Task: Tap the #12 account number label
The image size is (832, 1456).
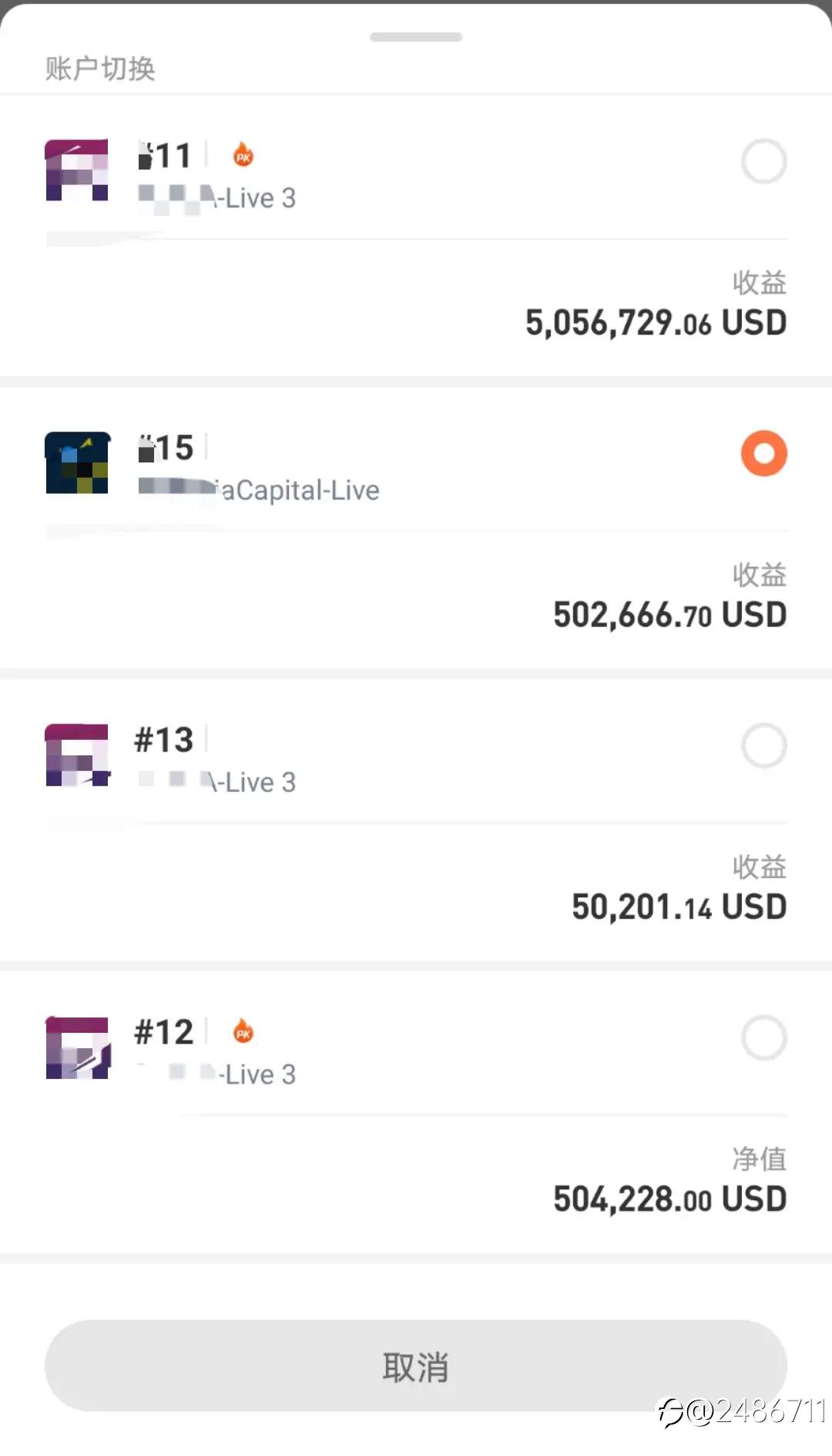Action: (x=164, y=1032)
